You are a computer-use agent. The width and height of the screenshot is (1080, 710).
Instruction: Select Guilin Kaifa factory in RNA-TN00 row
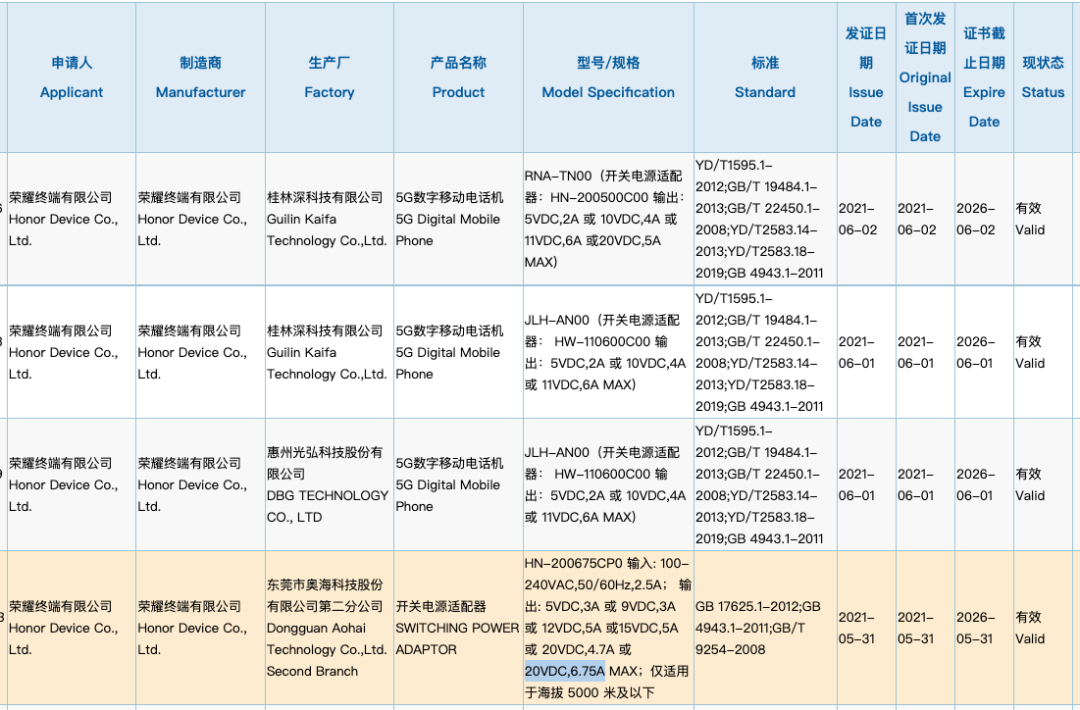pyautogui.click(x=329, y=219)
